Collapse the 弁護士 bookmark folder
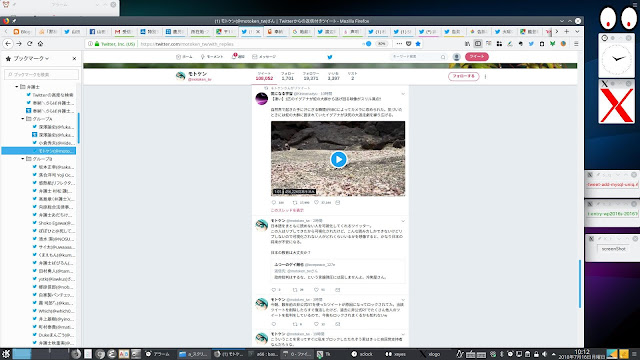640x360 pixels. [x=17, y=87]
